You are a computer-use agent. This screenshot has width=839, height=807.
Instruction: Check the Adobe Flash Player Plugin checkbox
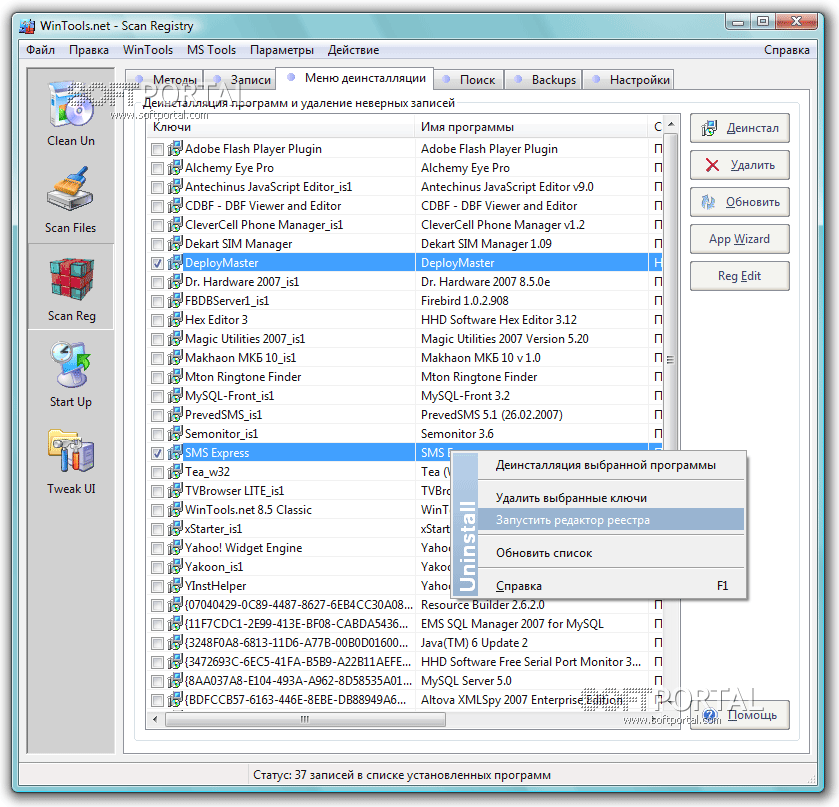(157, 149)
